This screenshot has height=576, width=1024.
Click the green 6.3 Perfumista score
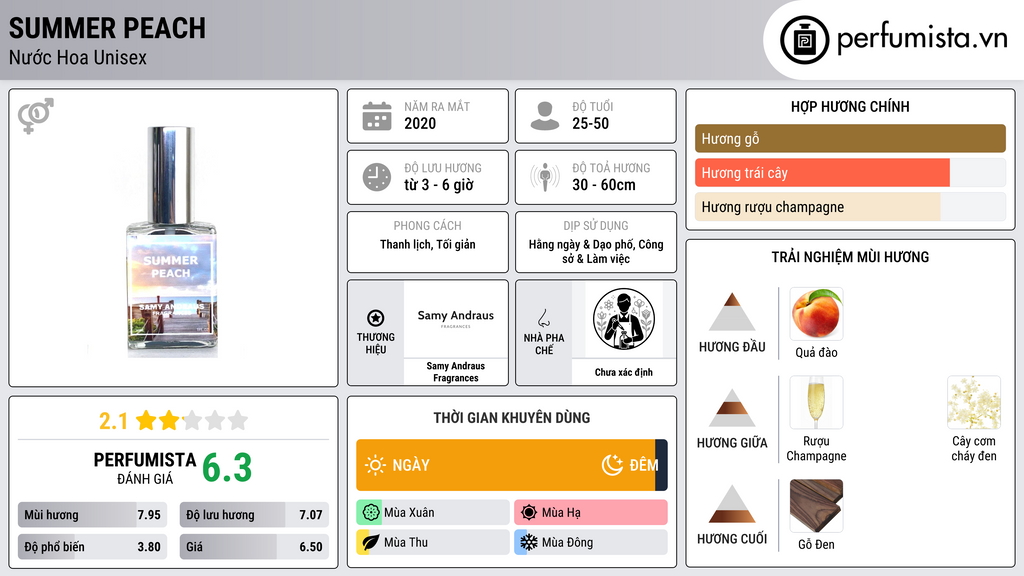[x=227, y=468]
